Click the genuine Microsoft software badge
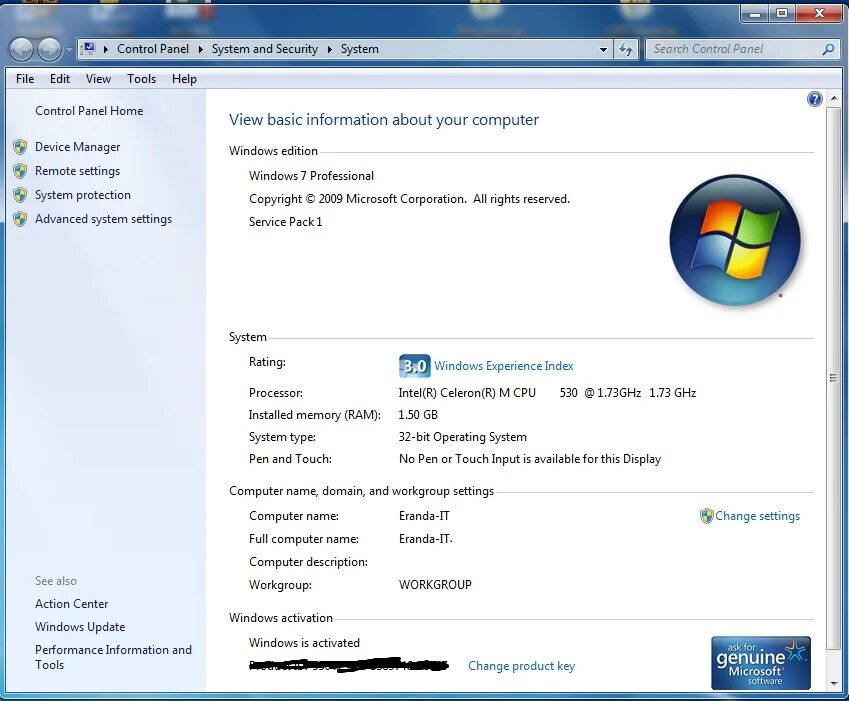Image resolution: width=849 pixels, height=701 pixels. pos(761,663)
